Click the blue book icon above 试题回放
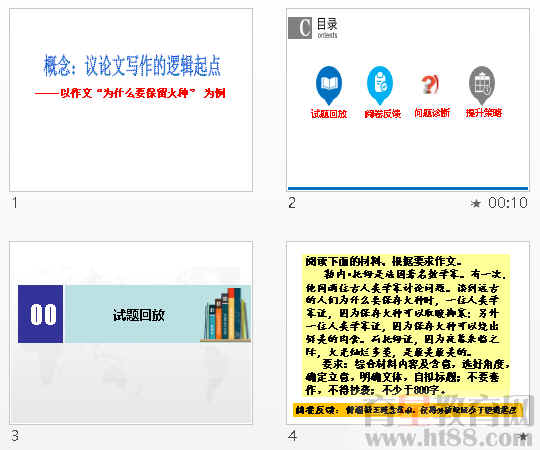Viewport: 540px width, 450px height. pyautogui.click(x=329, y=85)
